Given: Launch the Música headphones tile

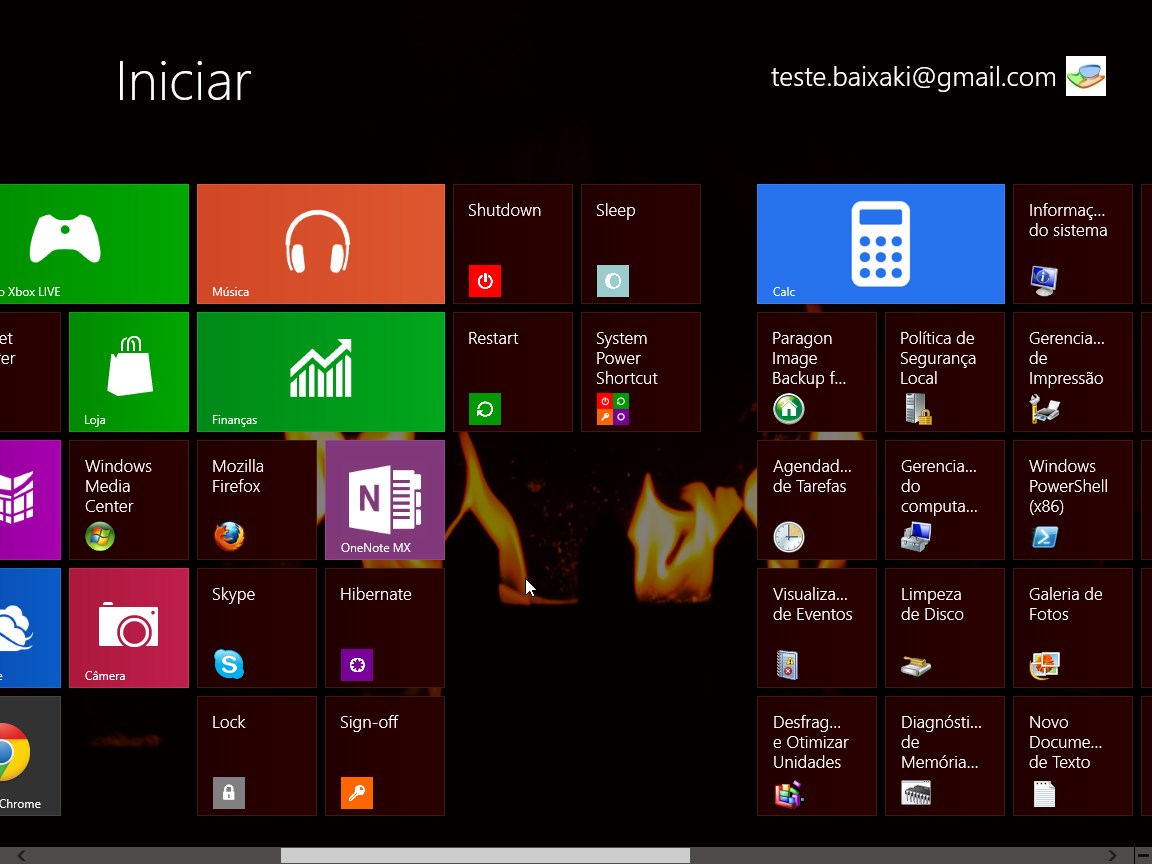Looking at the screenshot, I should click(x=320, y=244).
